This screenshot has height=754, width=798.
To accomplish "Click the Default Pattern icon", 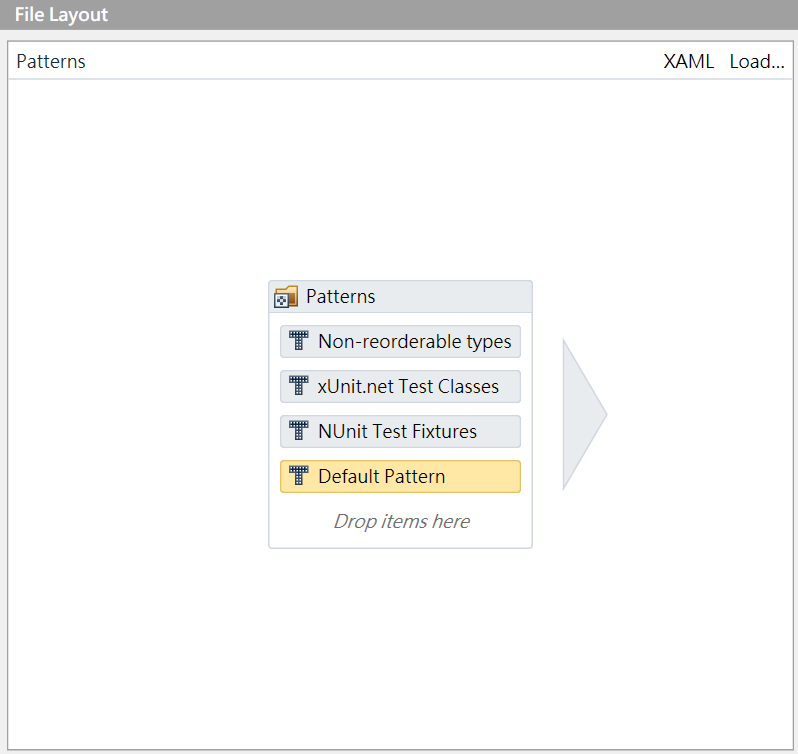I will 298,476.
